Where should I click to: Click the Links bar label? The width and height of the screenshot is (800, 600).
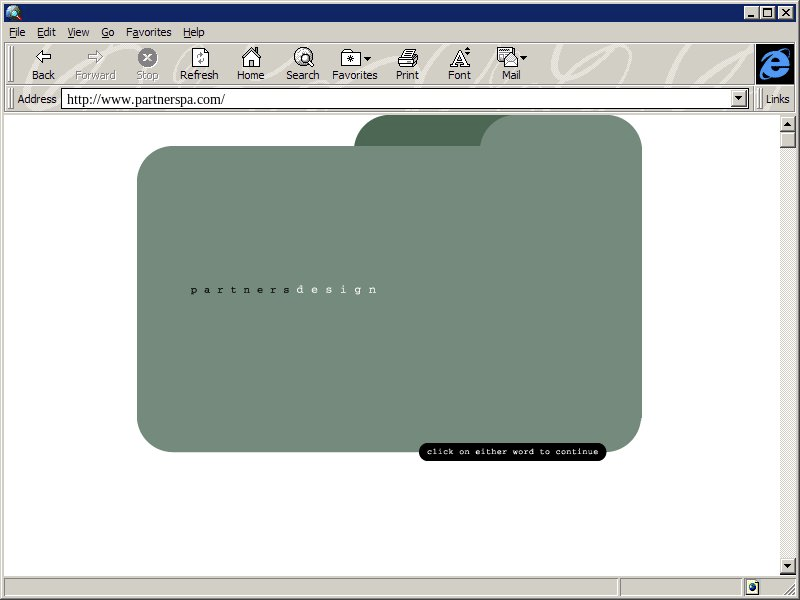point(777,99)
